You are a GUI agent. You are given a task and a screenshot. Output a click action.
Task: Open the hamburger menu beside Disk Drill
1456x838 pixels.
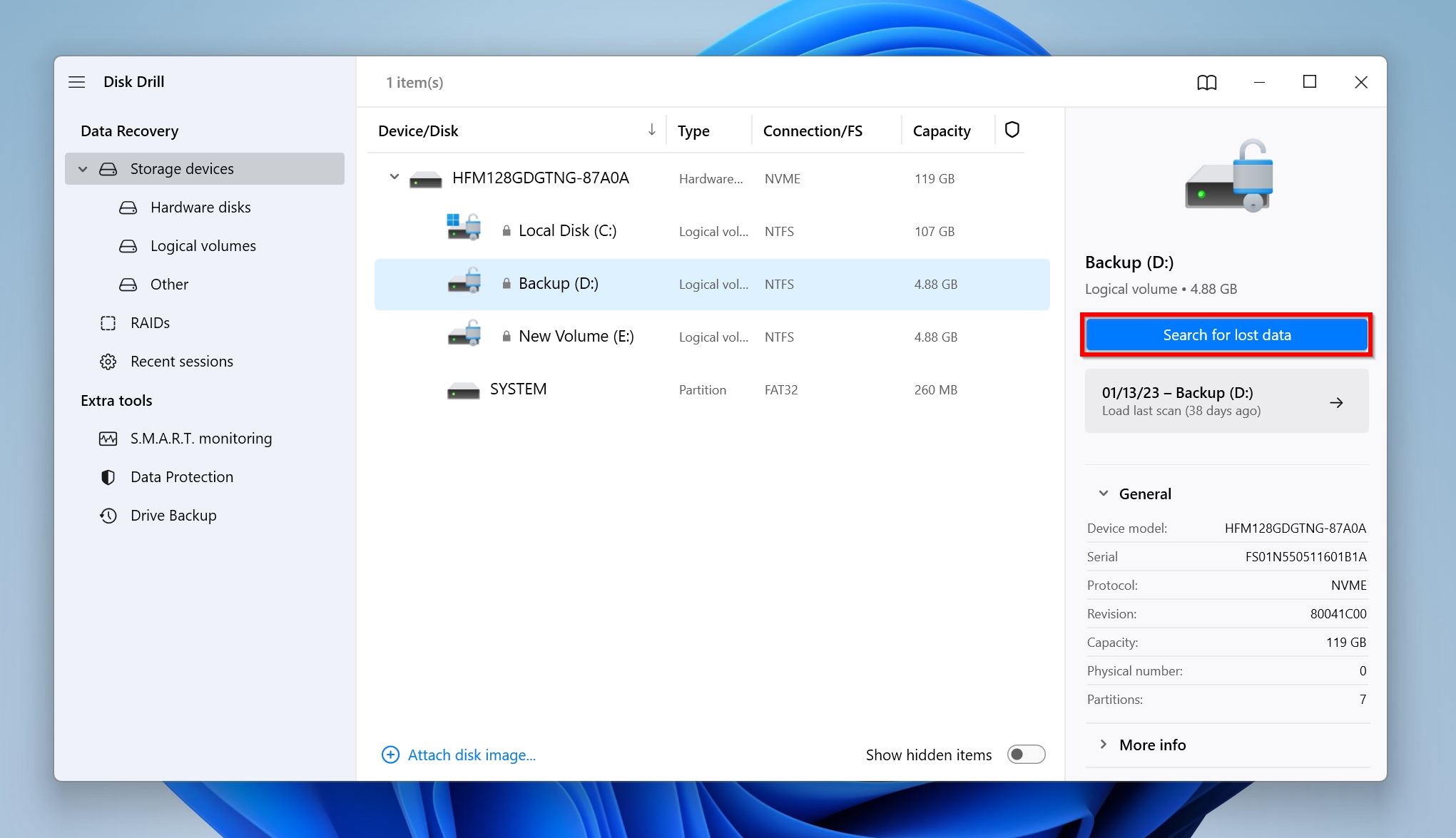76,82
